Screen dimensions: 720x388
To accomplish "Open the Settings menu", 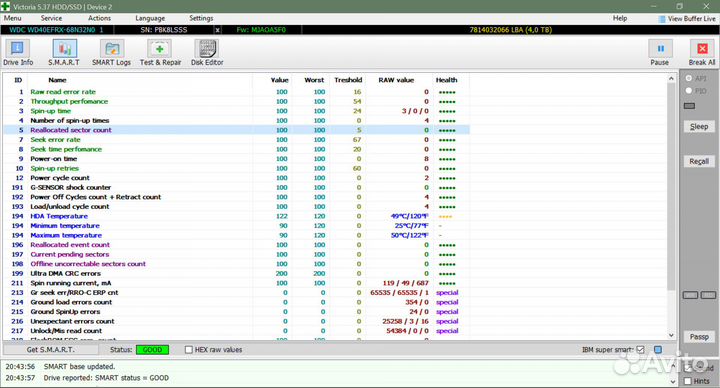I will click(x=201, y=18).
